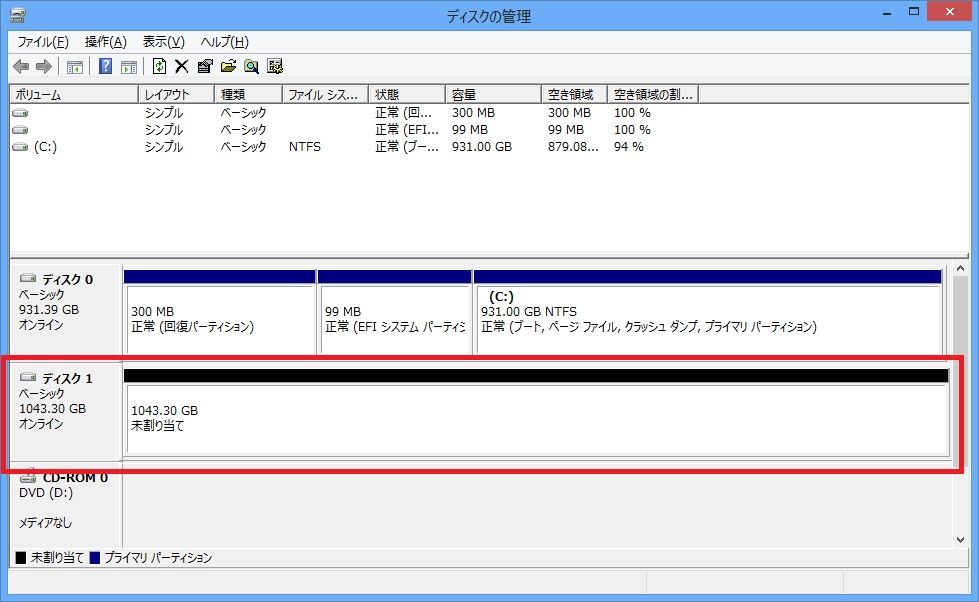Select the (C:) 931.00 GB NTFS partition block
979x602 pixels.
[708, 318]
